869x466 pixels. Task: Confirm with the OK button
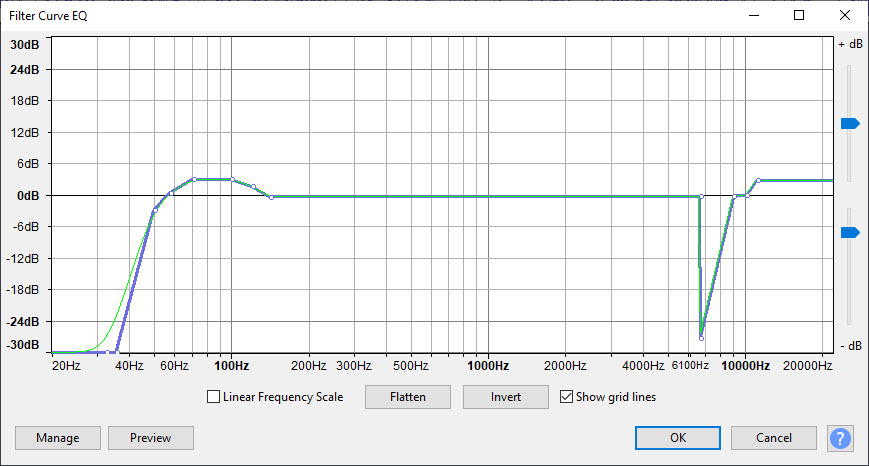(x=678, y=438)
